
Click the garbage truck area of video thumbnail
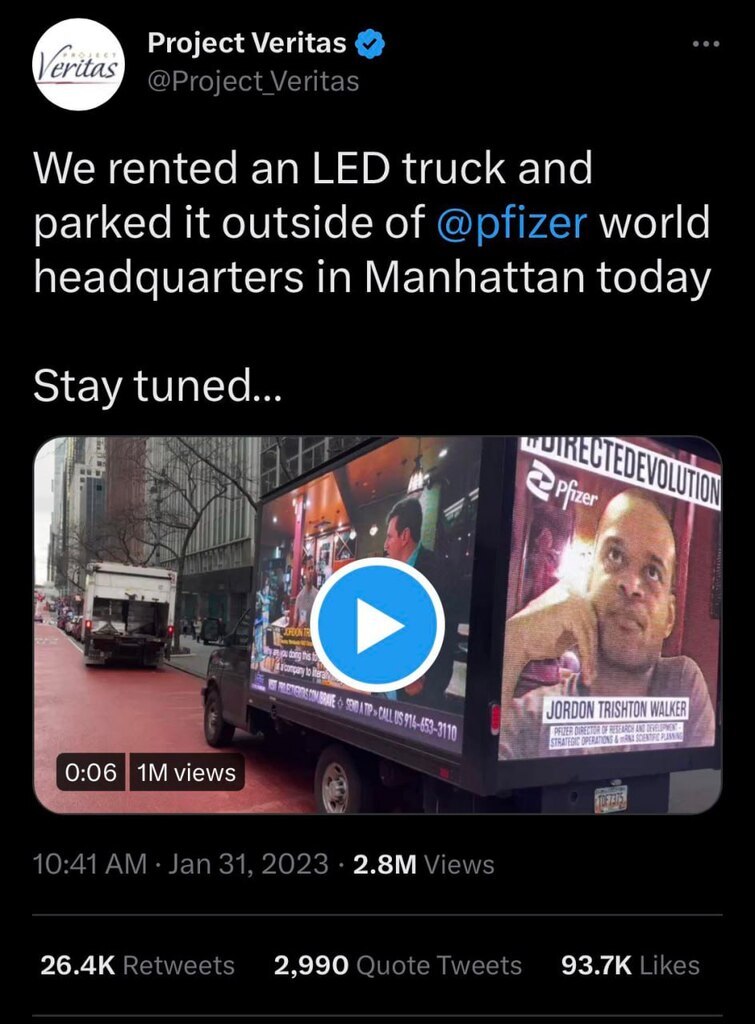(129, 614)
